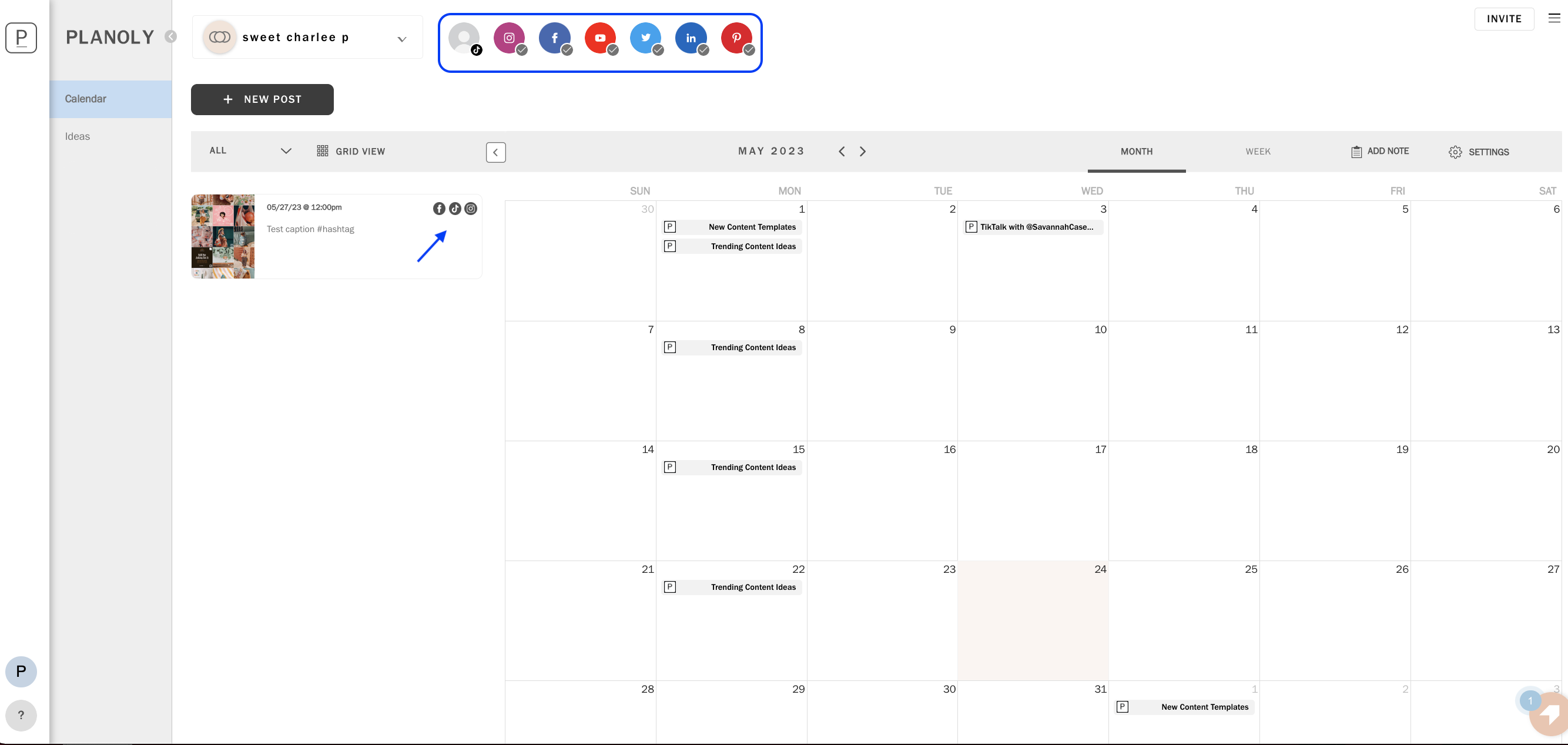Click the post's TikTok icon

click(x=455, y=209)
